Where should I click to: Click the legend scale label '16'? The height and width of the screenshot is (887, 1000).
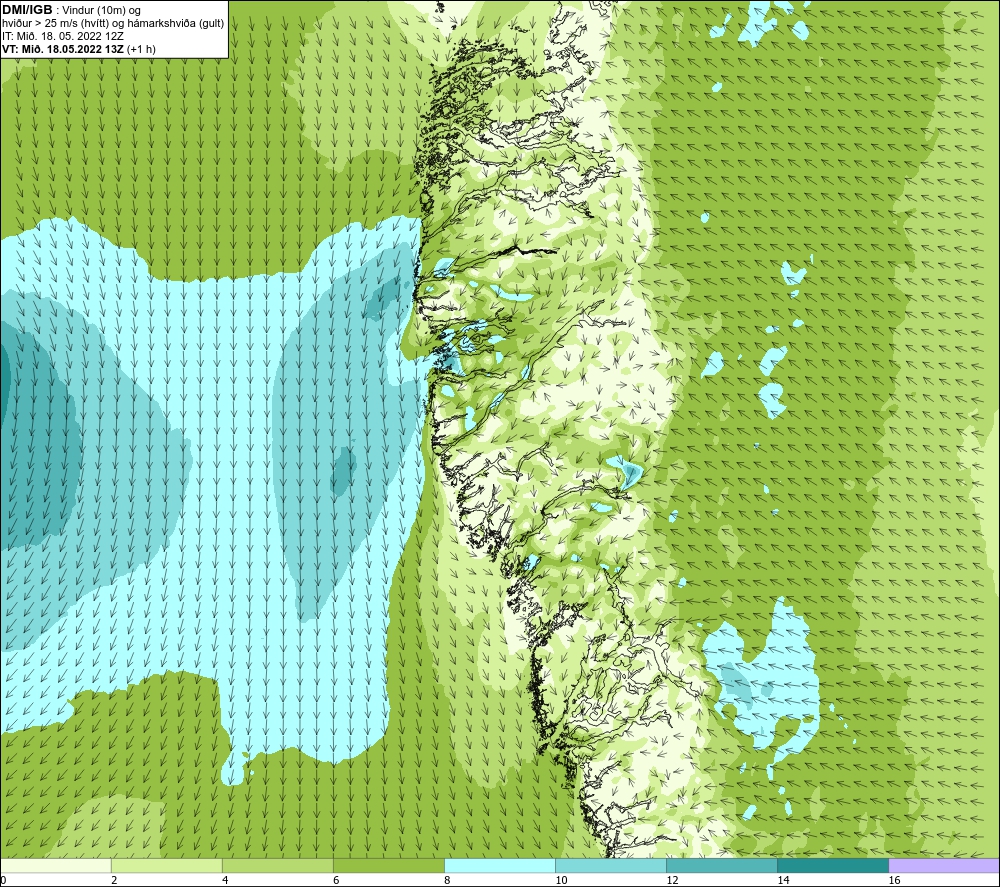point(893,880)
